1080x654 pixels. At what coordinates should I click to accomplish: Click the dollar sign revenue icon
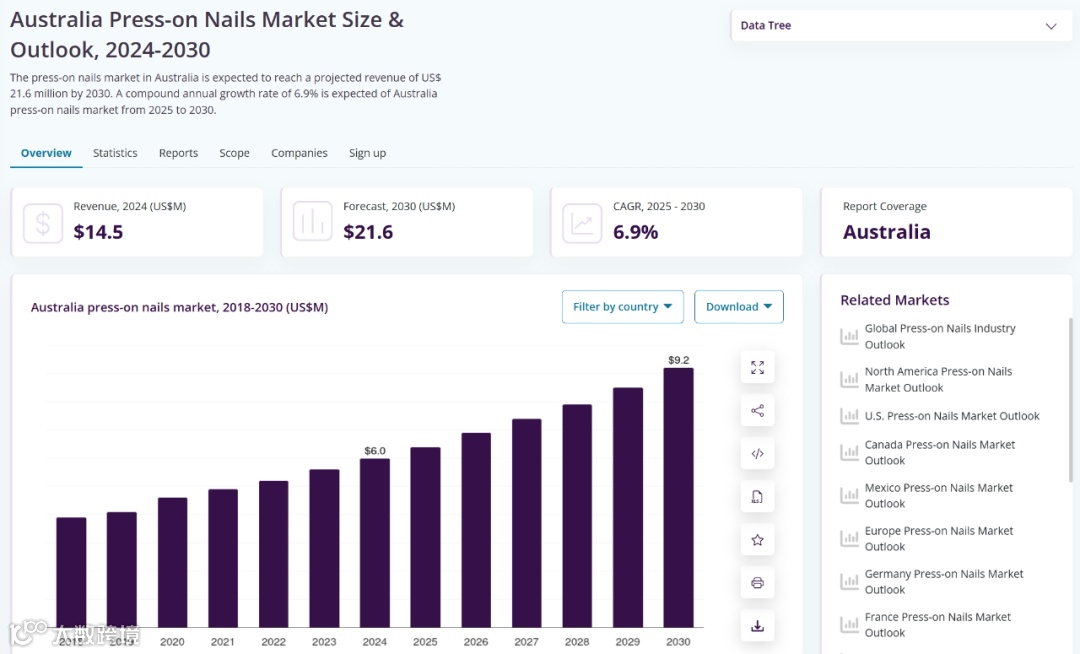43,222
